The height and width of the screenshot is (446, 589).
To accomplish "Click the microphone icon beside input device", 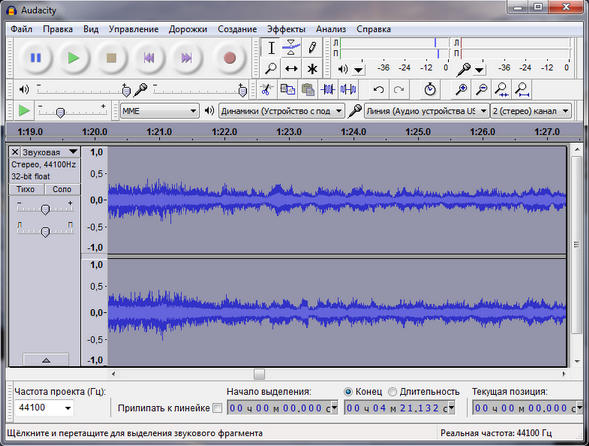I will point(355,110).
